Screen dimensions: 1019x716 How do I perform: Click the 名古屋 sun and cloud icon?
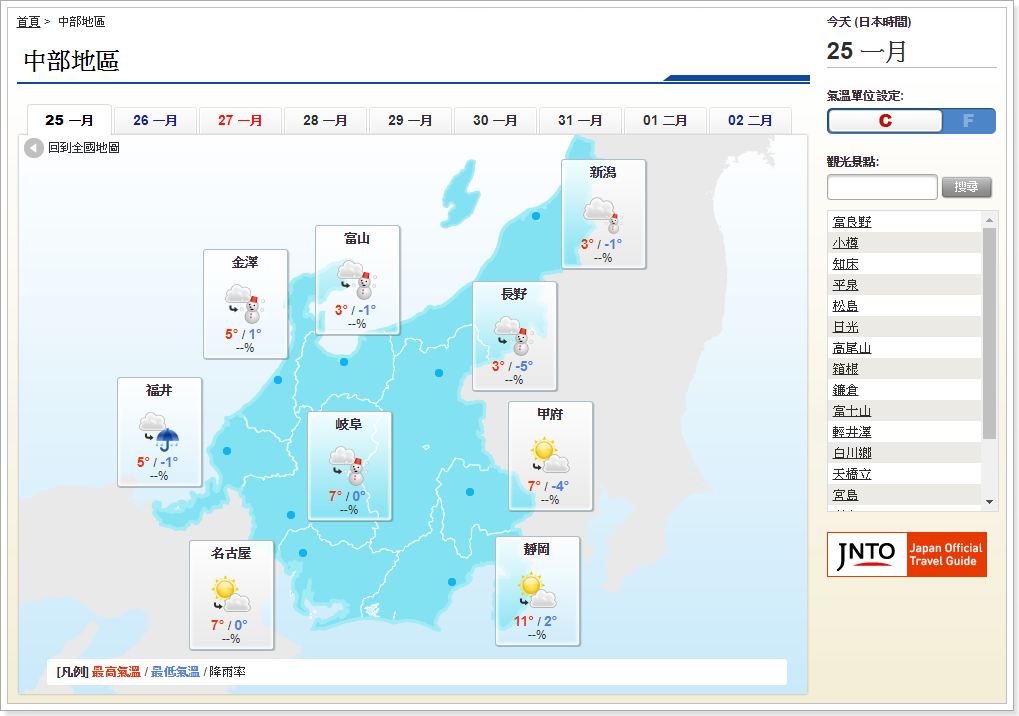(231, 595)
